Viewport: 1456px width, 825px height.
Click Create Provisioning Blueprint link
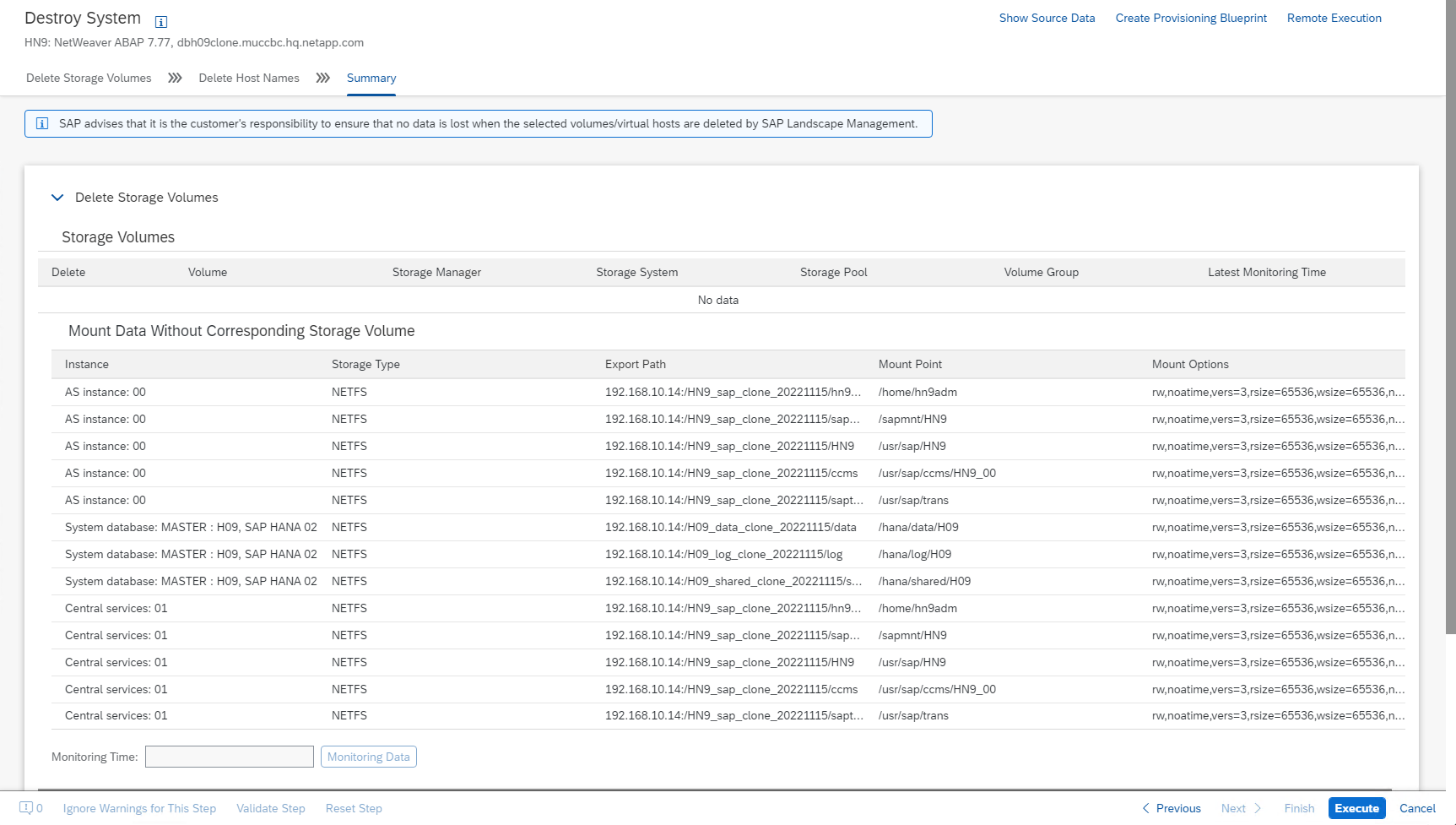coord(1191,18)
